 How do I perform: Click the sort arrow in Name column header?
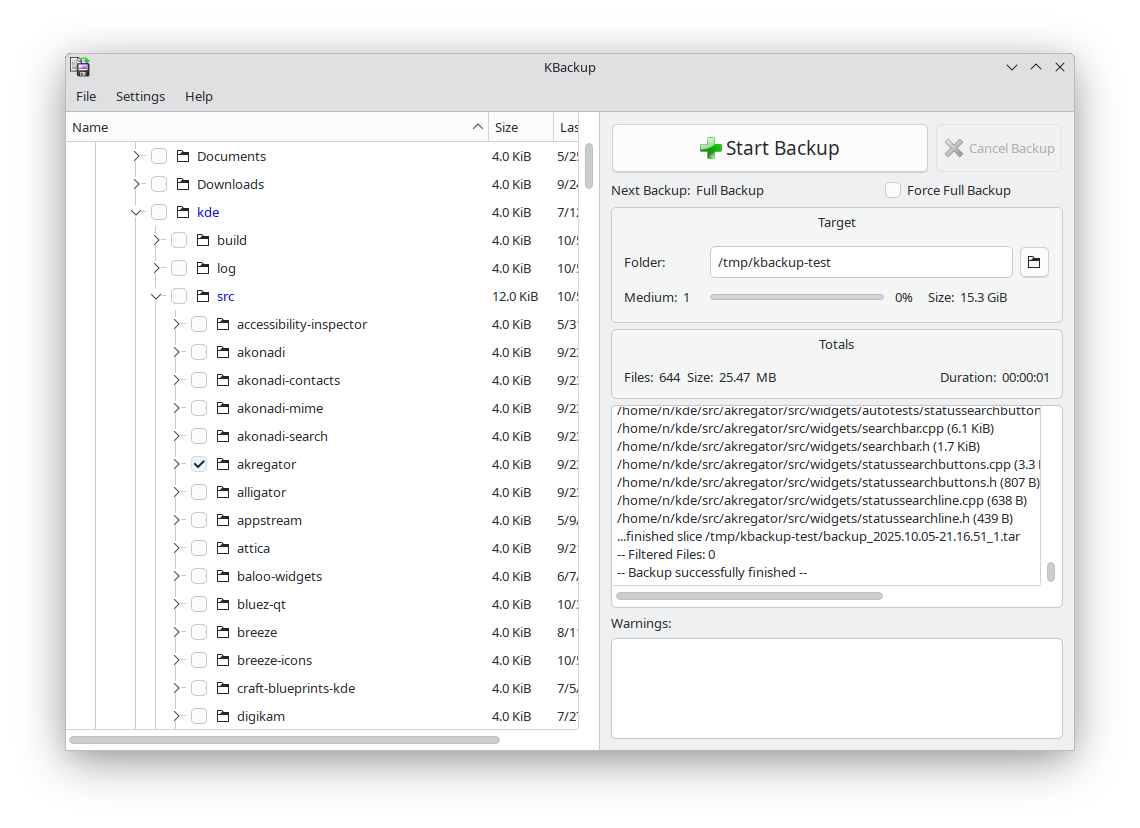[x=477, y=127]
